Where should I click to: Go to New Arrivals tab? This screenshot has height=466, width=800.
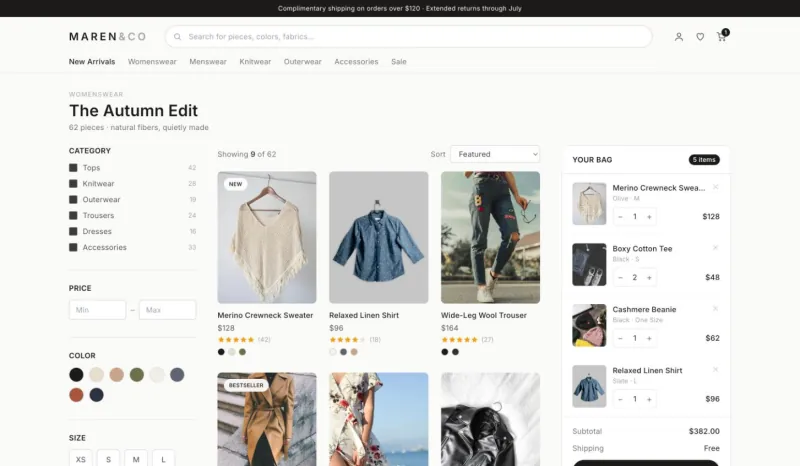pos(92,62)
